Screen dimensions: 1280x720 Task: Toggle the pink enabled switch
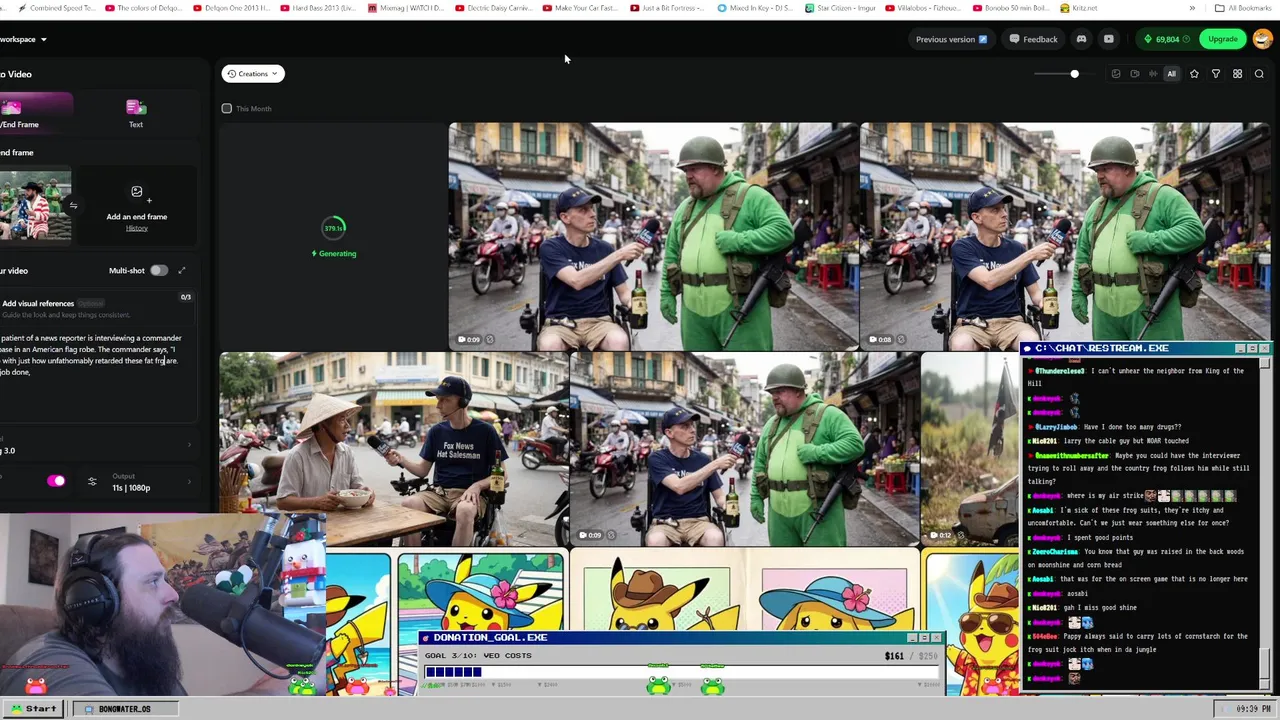pyautogui.click(x=56, y=482)
